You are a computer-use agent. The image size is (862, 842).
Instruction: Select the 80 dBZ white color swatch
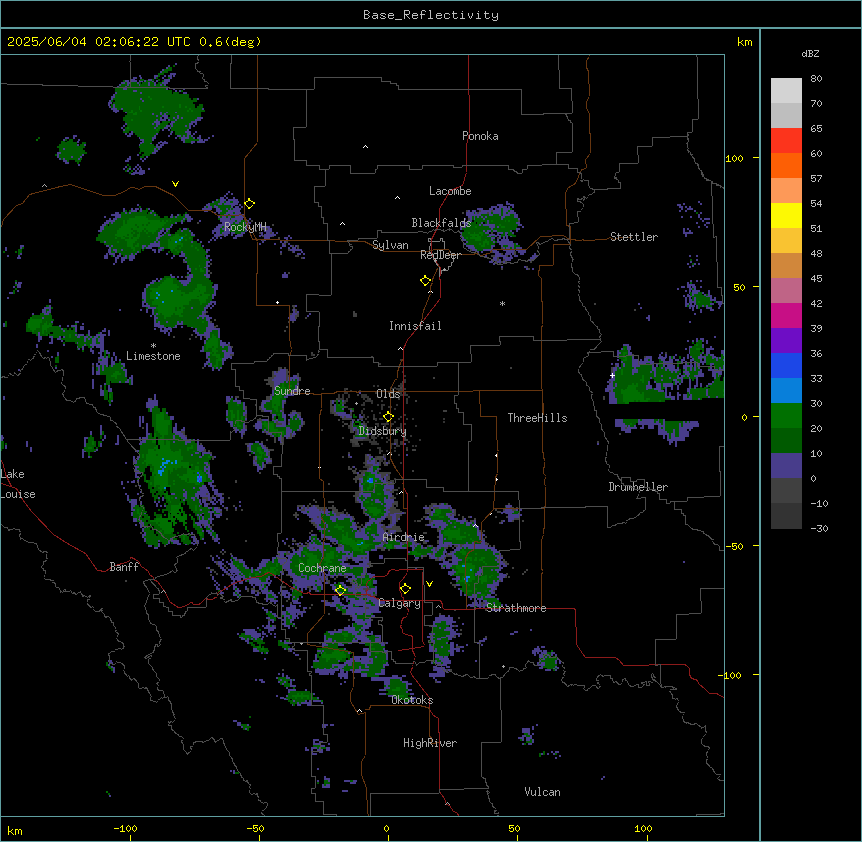click(786, 91)
